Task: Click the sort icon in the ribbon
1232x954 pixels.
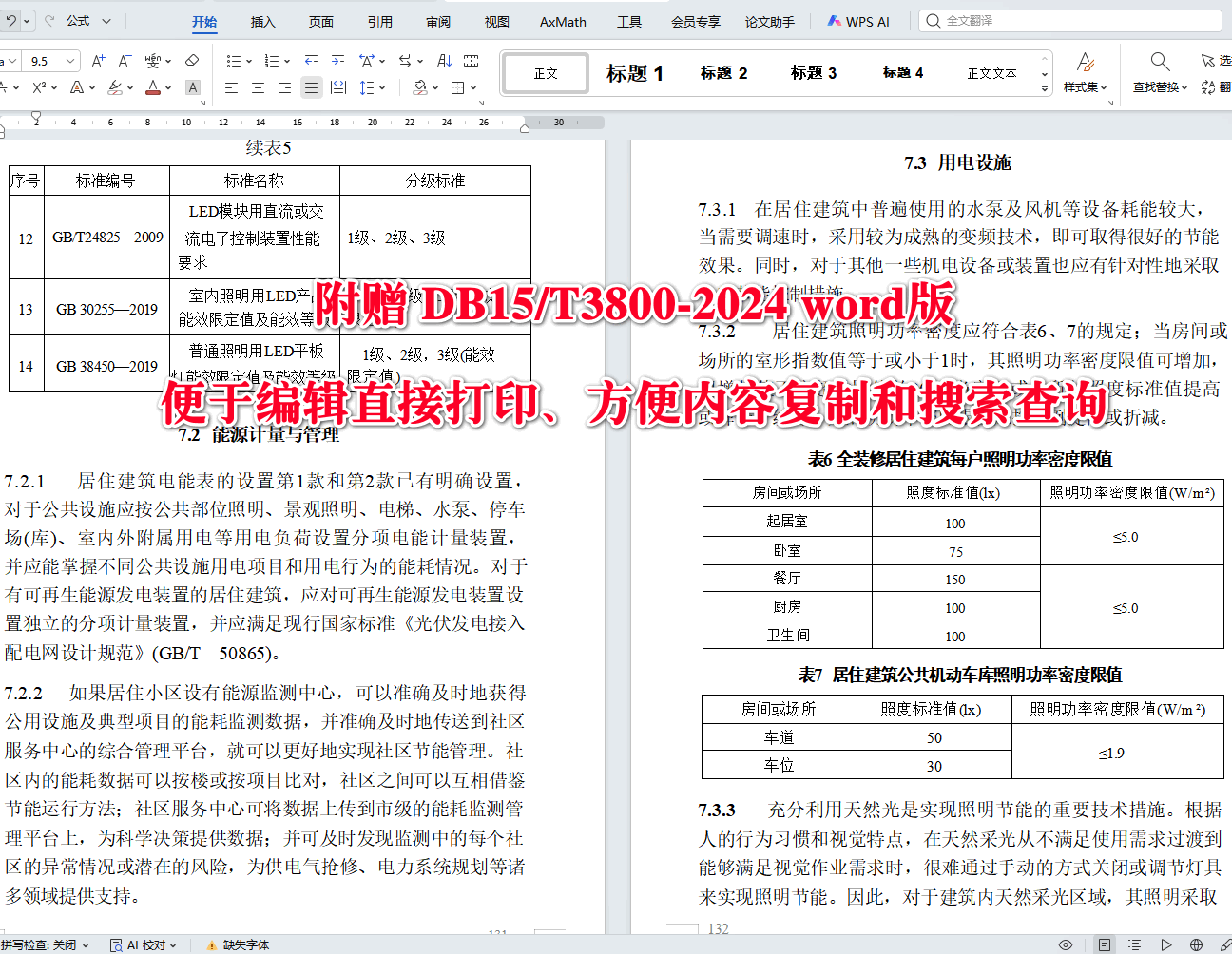Action: pyautogui.click(x=444, y=61)
